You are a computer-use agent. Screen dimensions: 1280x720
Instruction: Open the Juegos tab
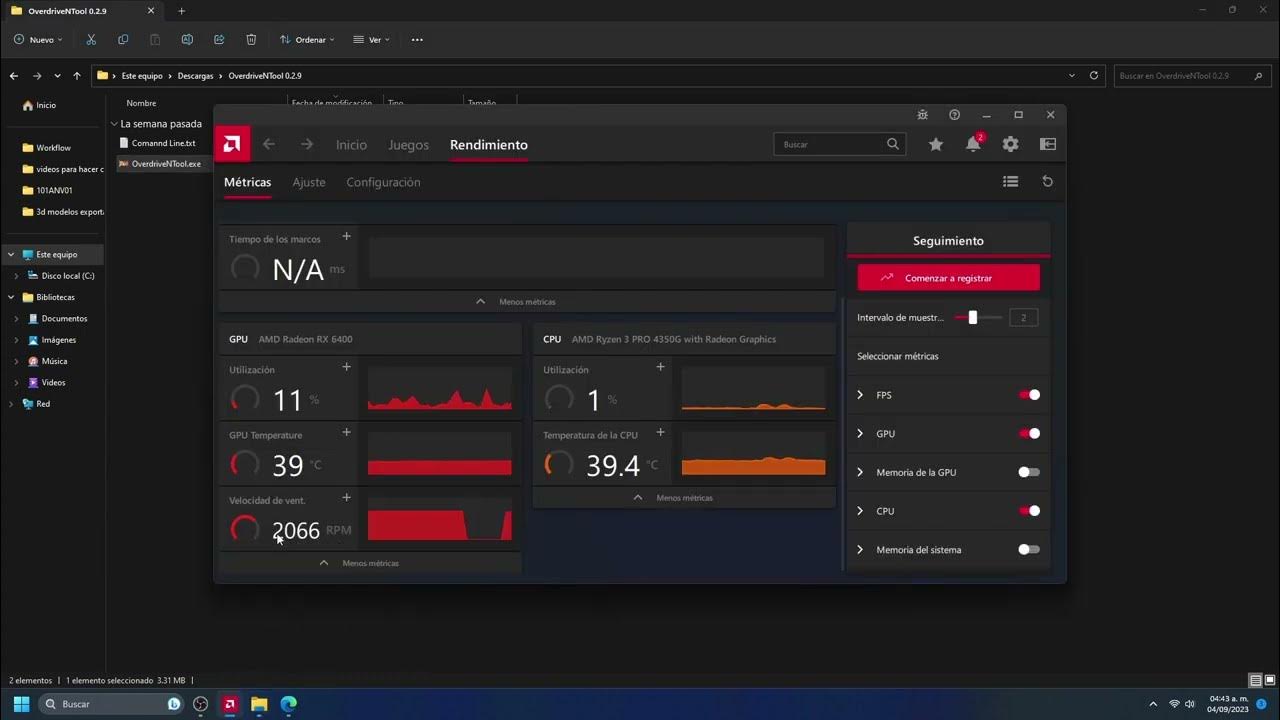(x=408, y=145)
